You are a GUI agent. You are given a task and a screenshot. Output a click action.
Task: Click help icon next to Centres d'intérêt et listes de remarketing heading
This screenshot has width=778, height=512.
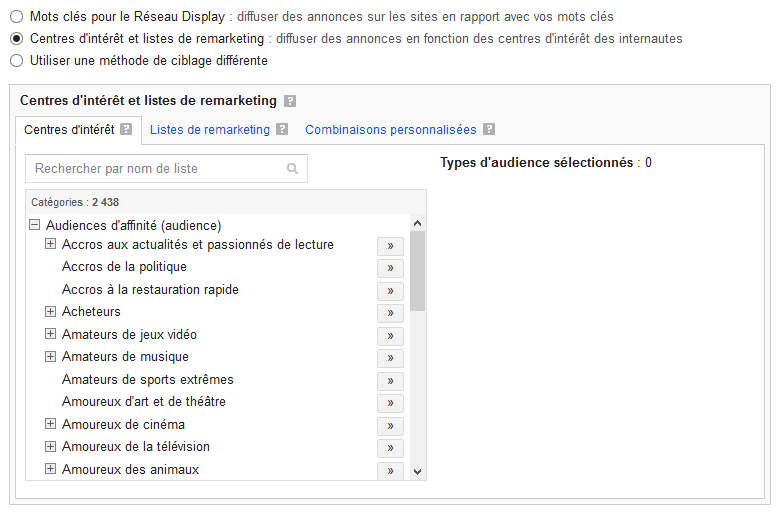(290, 101)
